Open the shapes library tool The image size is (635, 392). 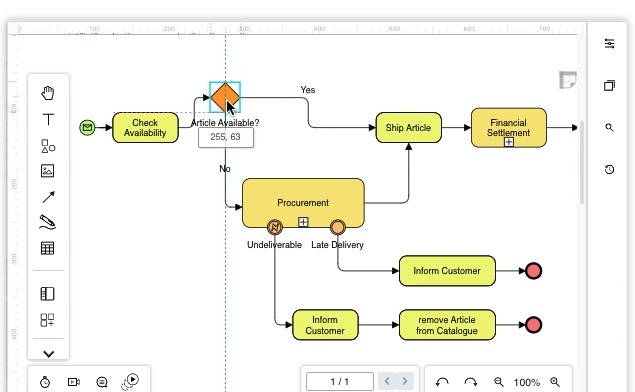[48, 146]
